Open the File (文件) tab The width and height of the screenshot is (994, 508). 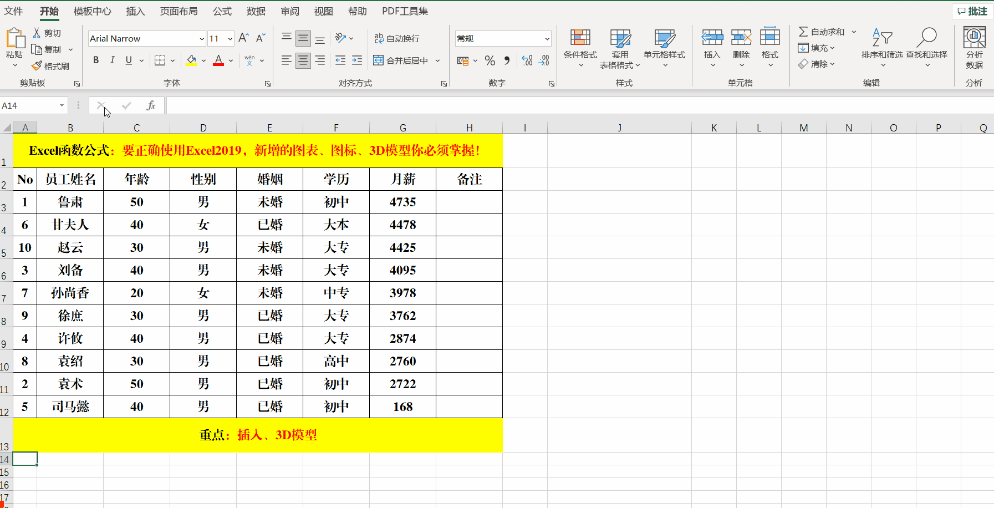pos(13,11)
